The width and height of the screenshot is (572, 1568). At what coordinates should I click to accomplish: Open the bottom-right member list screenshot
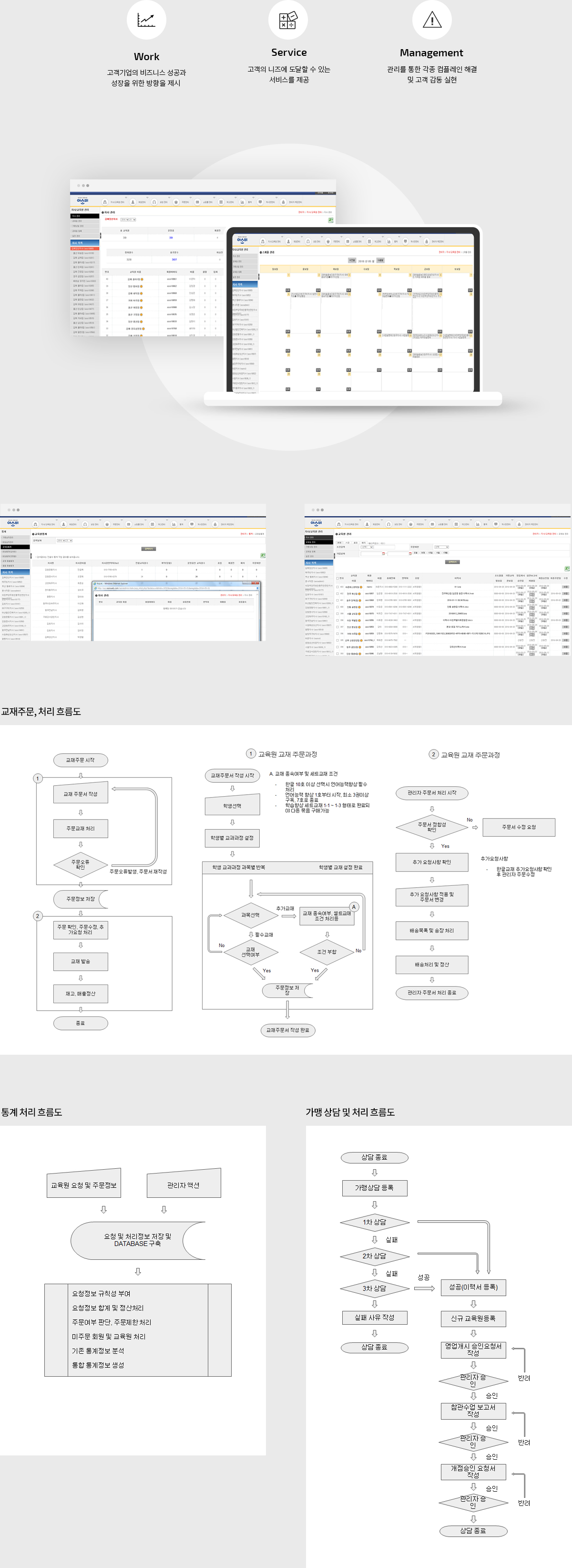click(x=438, y=584)
